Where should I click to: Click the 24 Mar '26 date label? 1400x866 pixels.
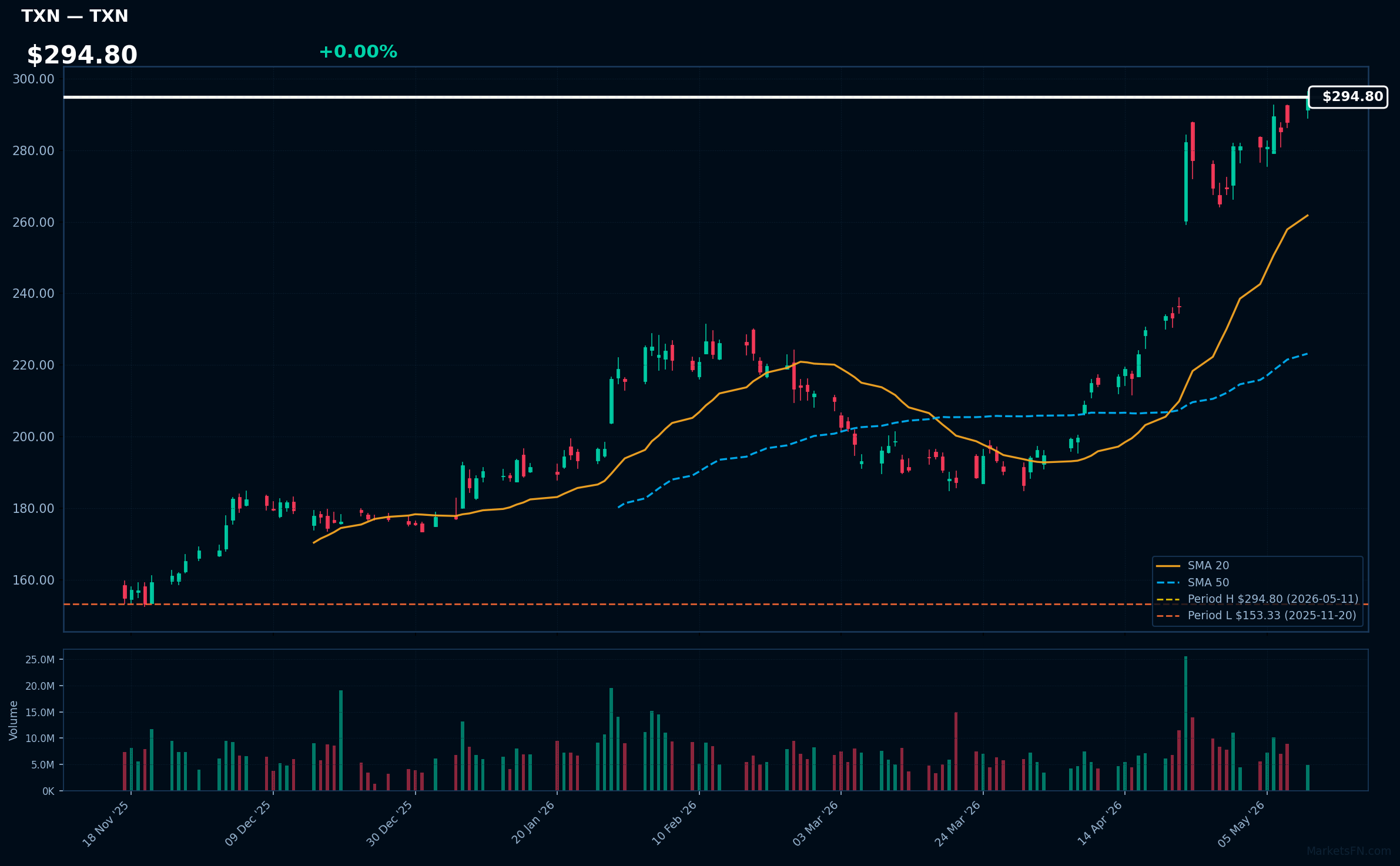[x=958, y=824]
